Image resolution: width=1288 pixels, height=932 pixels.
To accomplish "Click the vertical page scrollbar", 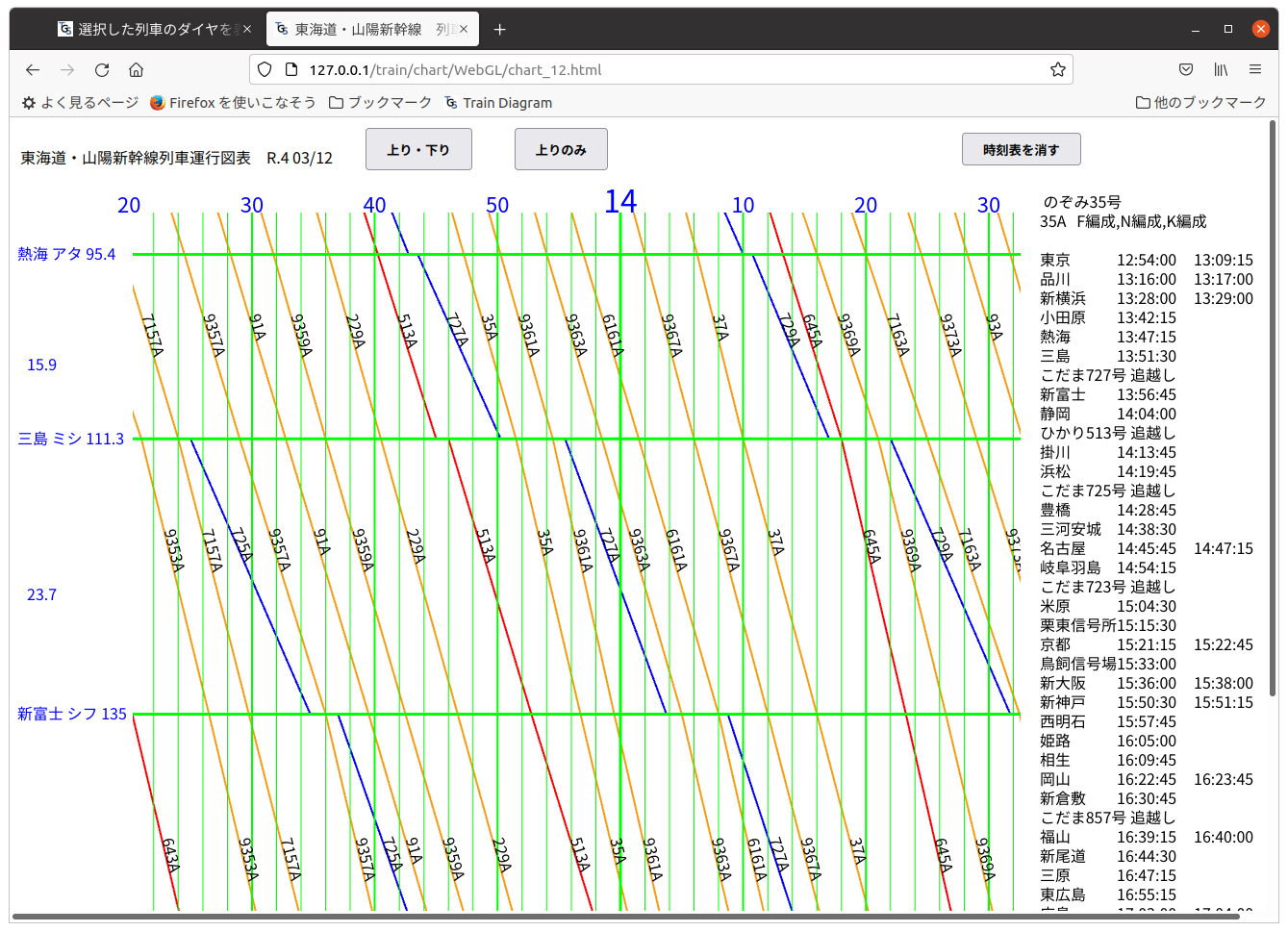I will [x=1273, y=408].
